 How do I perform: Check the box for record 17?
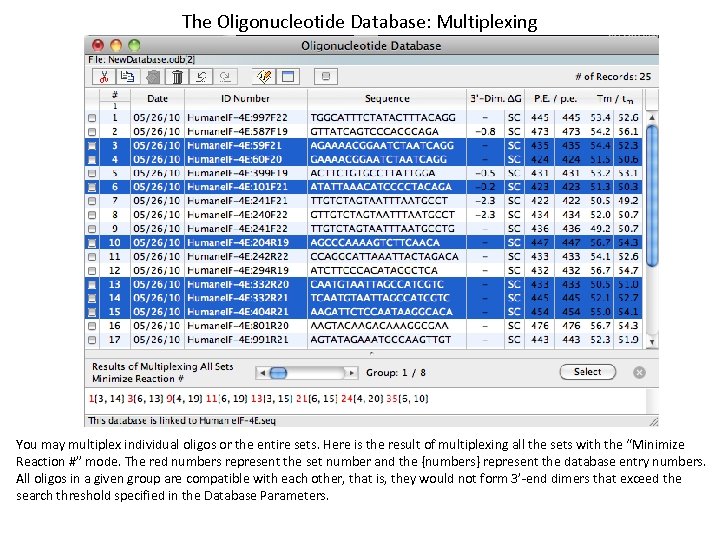point(92,340)
